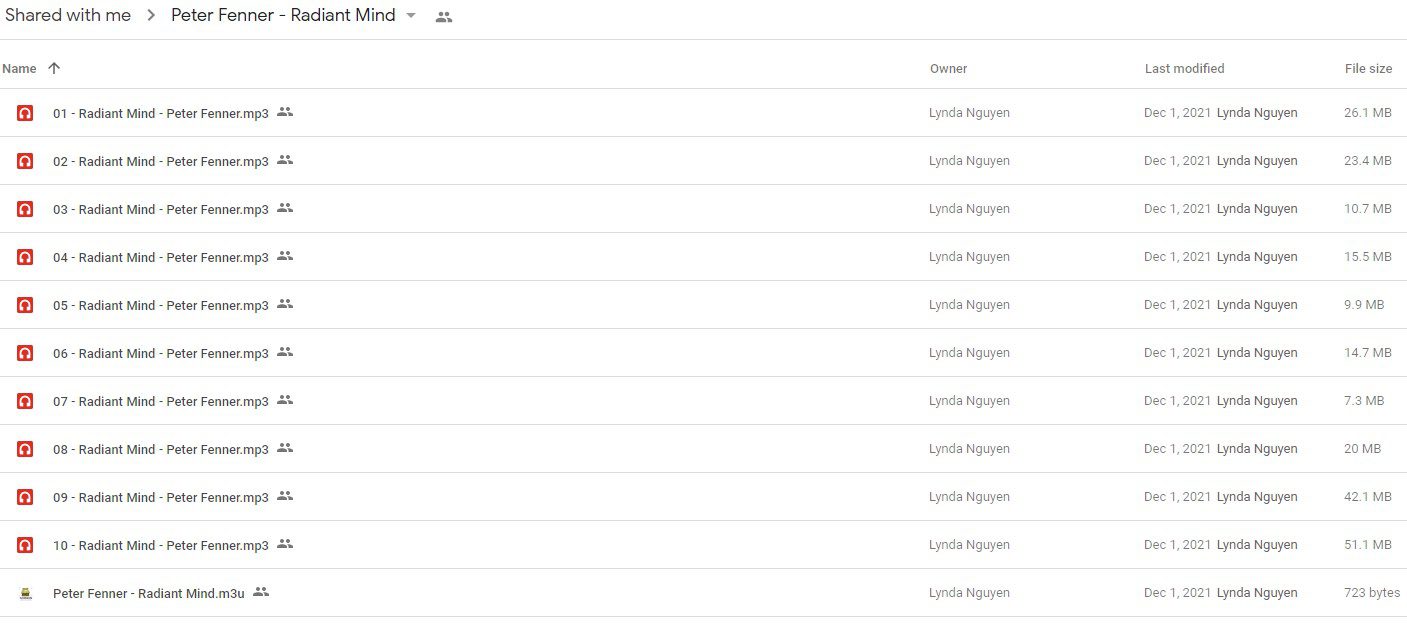Click shared people icon beside track 09
The height and width of the screenshot is (629, 1407).
[285, 496]
